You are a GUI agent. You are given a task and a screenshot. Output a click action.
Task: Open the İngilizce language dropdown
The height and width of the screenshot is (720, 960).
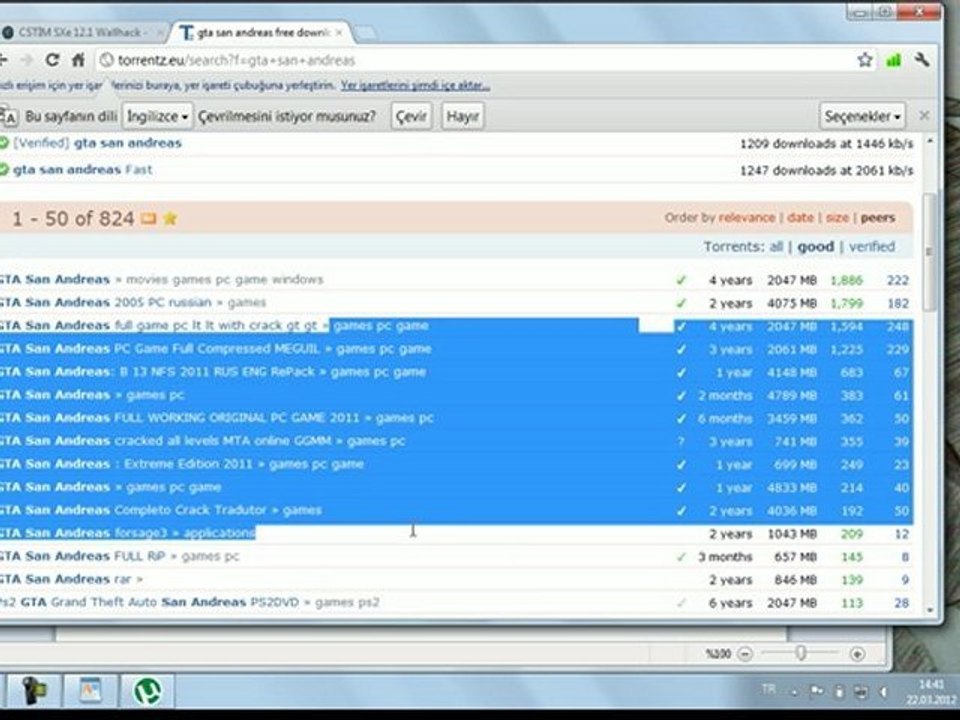tap(157, 116)
